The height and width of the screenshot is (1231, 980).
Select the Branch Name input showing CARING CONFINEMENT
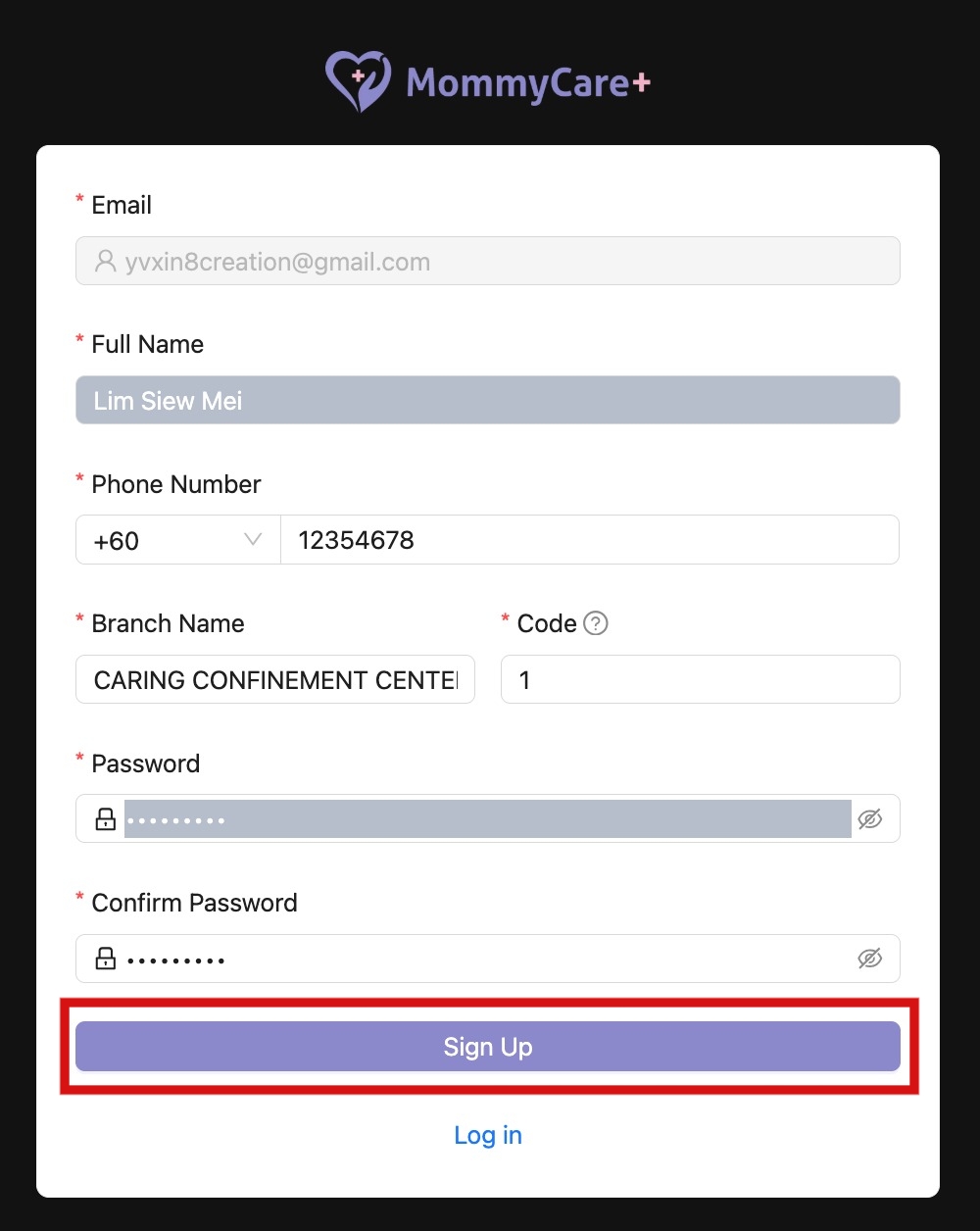tap(274, 679)
